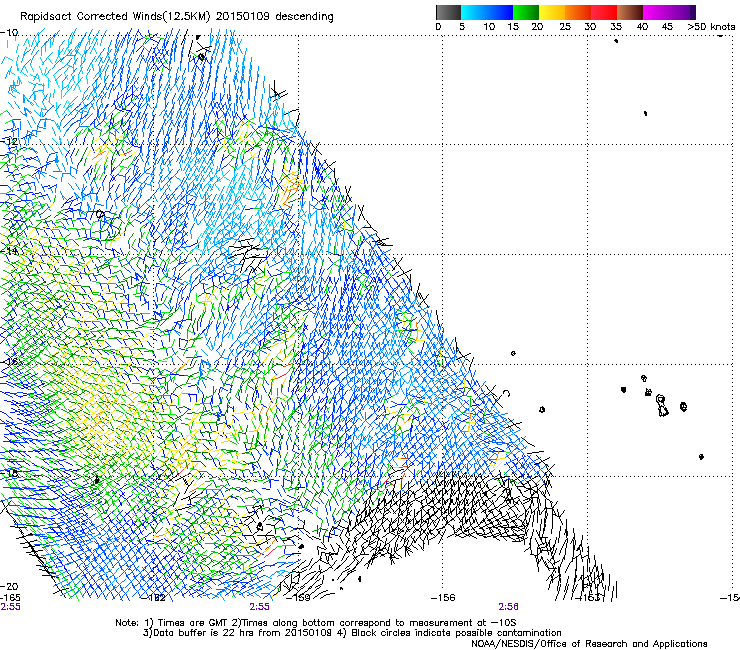Select the cyan-to-blue 5-15 knots legend band
Screen dimensions: 740x650
487,12
